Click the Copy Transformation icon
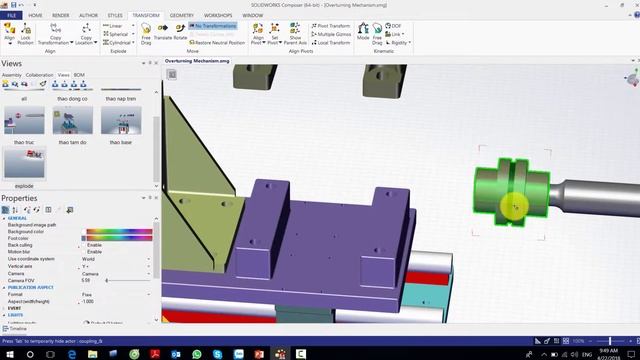Image resolution: width=640 pixels, height=360 pixels. tap(56, 29)
